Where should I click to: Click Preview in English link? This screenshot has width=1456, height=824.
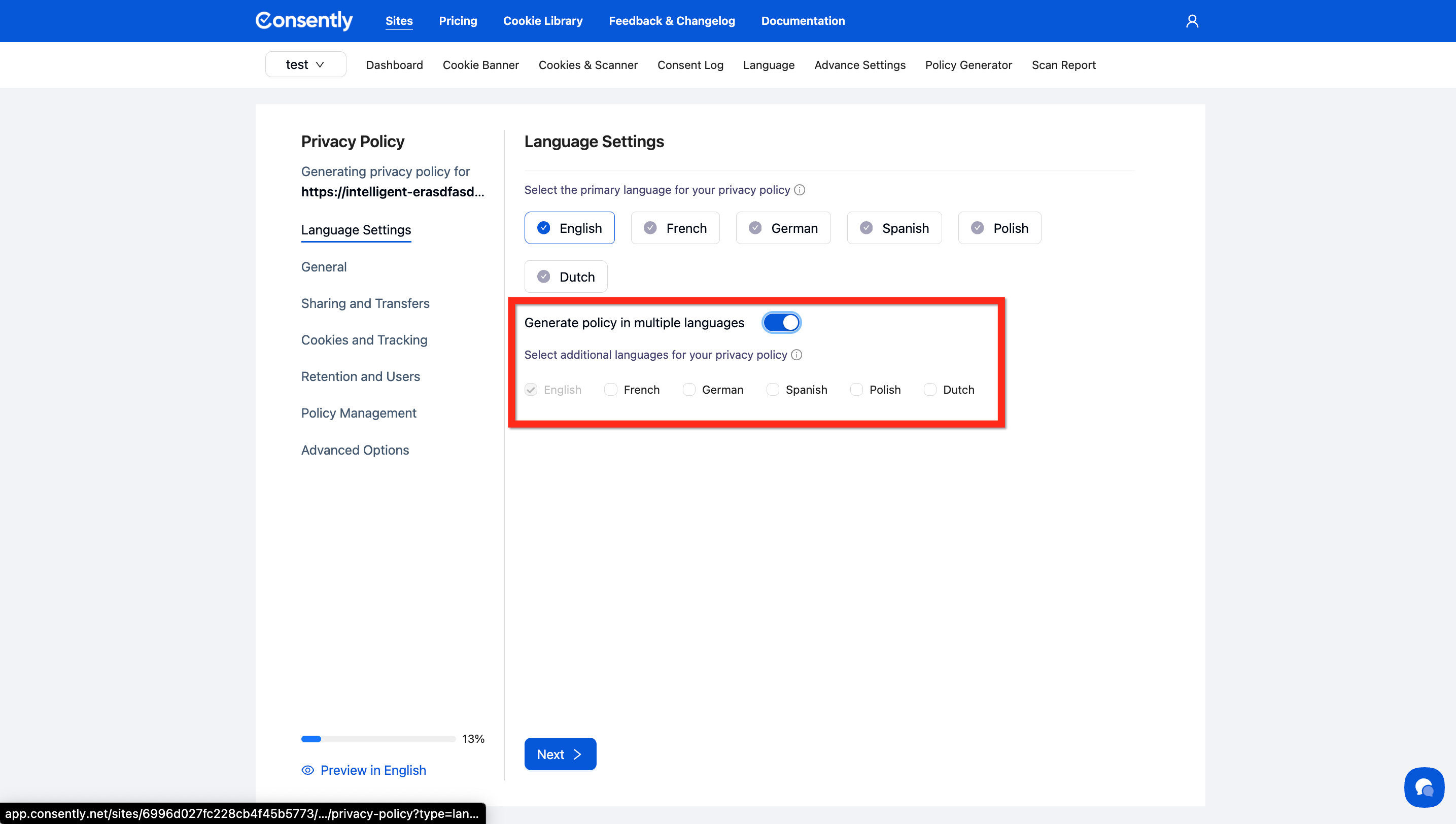pos(373,770)
